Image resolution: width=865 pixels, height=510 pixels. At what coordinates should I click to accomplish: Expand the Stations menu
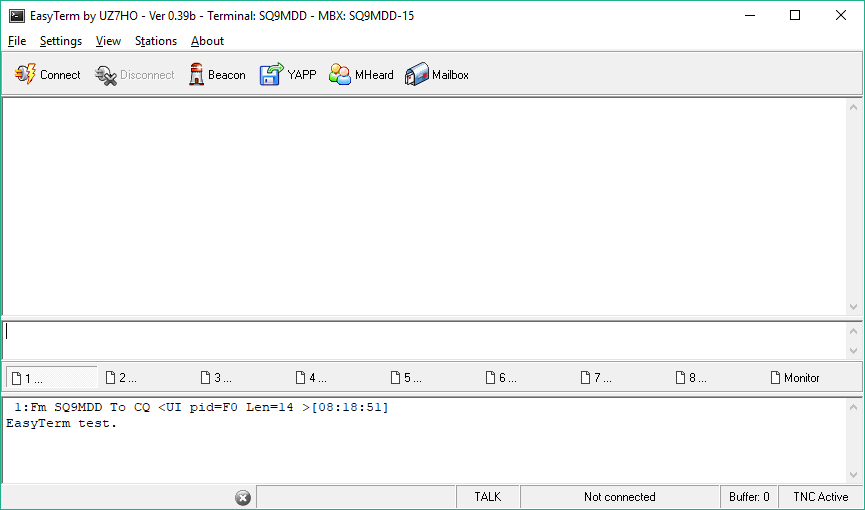156,41
